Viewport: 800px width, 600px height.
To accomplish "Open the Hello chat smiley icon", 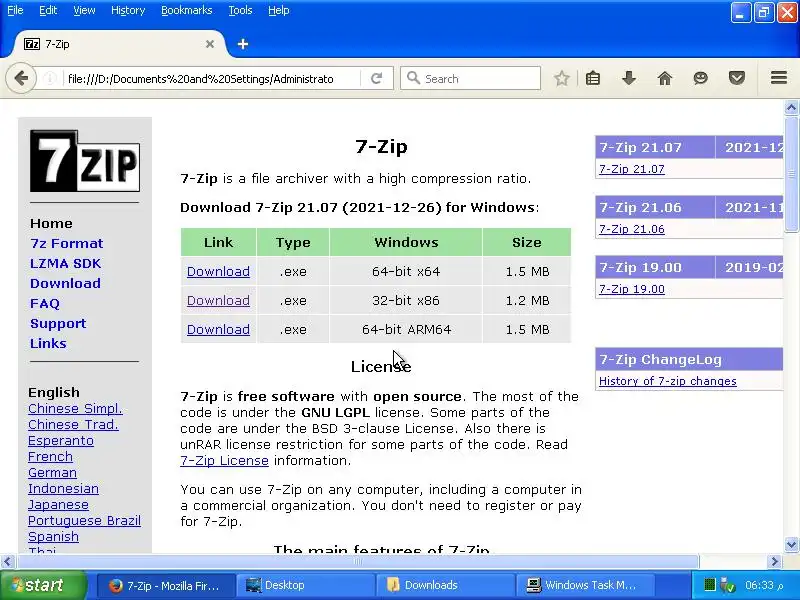I will pos(701,79).
